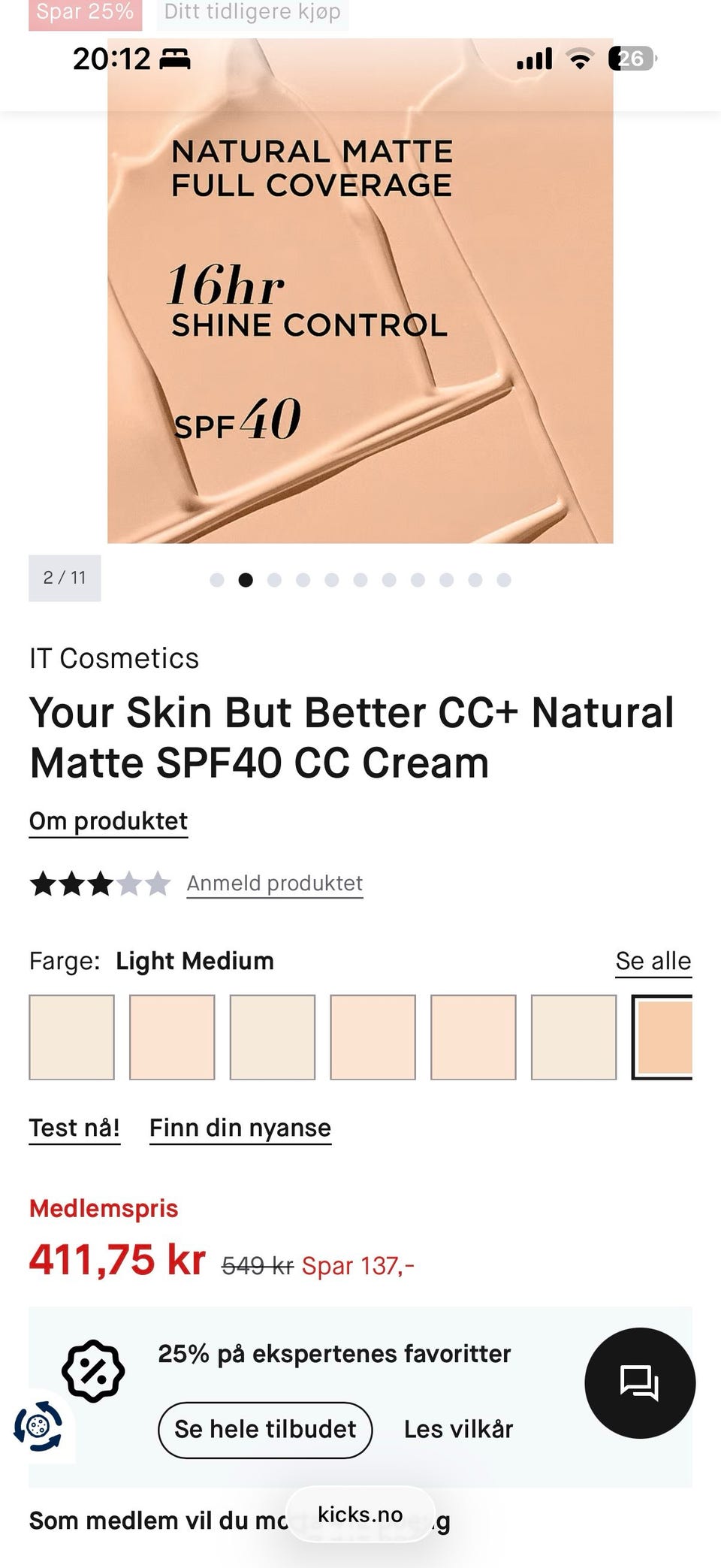Image resolution: width=721 pixels, height=1568 pixels.
Task: Tap the star rating icons
Action: [x=100, y=884]
